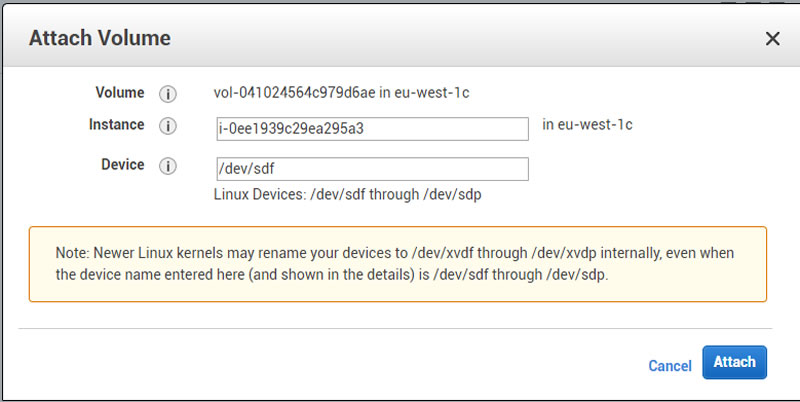Screen dimensions: 800x402
Task: Click the /dev/sdf value in Device box
Action: tap(246, 168)
